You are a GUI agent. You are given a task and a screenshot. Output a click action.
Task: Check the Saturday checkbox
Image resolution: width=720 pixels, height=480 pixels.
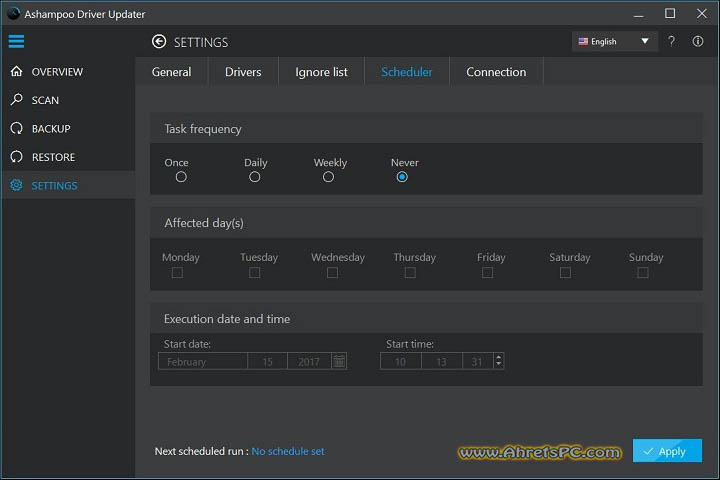point(565,273)
